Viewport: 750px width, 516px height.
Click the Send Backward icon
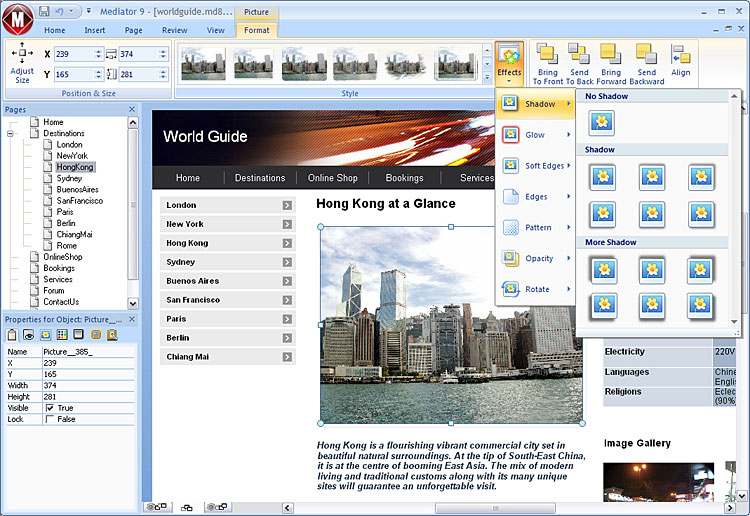pos(646,54)
